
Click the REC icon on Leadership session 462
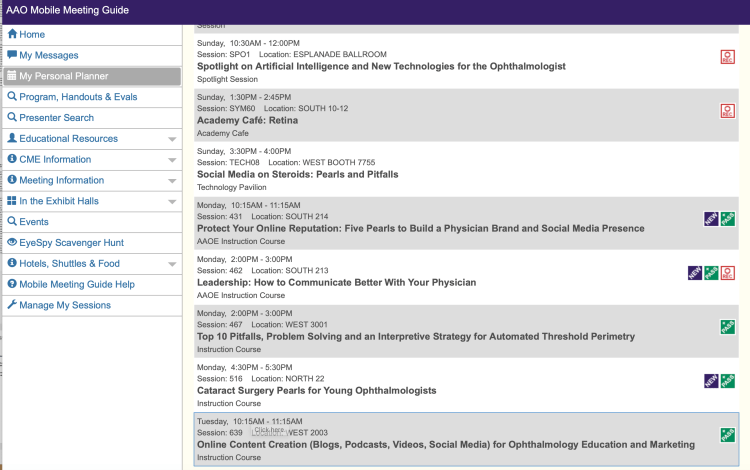728,273
